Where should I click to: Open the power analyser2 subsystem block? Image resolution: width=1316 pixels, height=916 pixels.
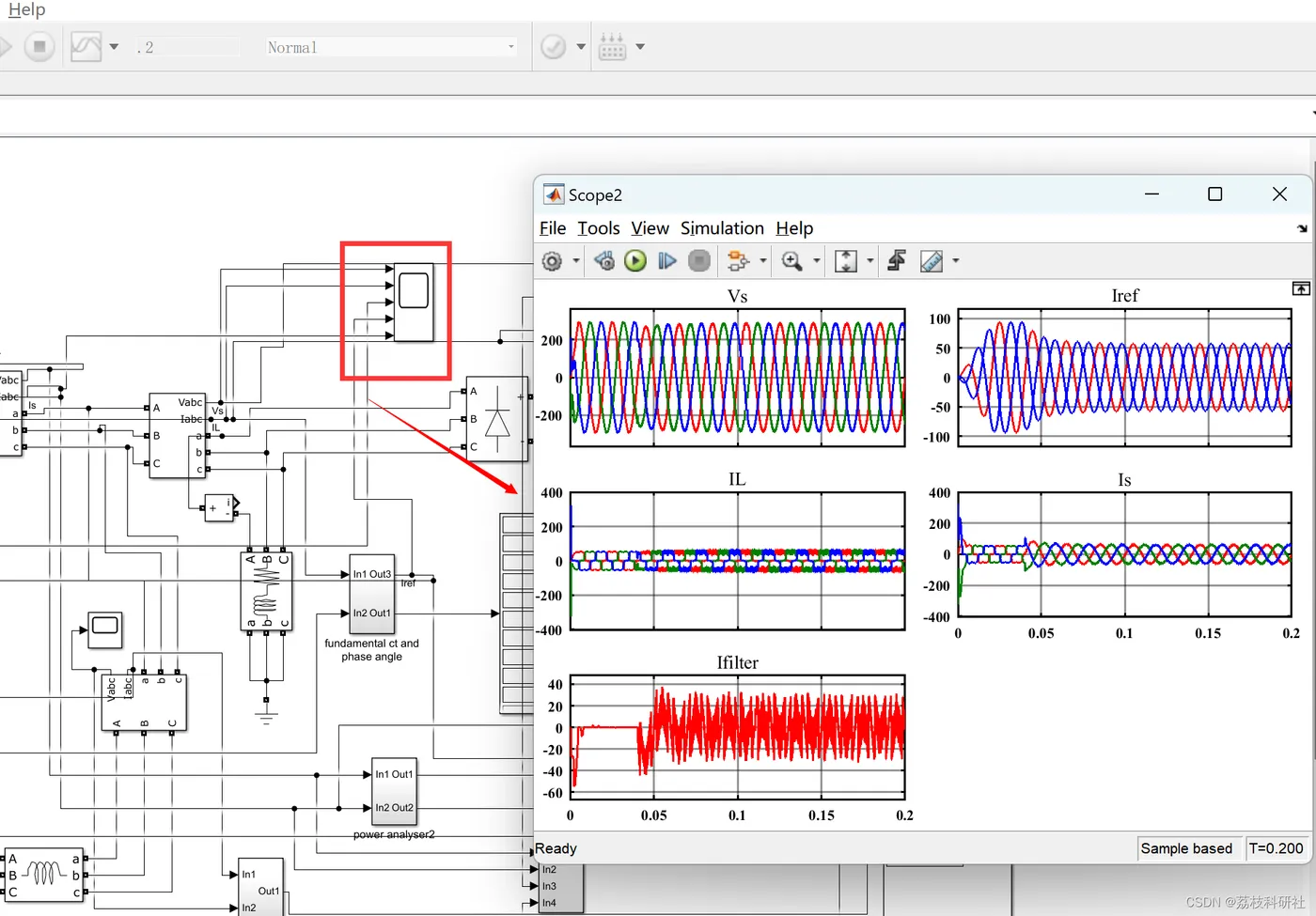(394, 791)
